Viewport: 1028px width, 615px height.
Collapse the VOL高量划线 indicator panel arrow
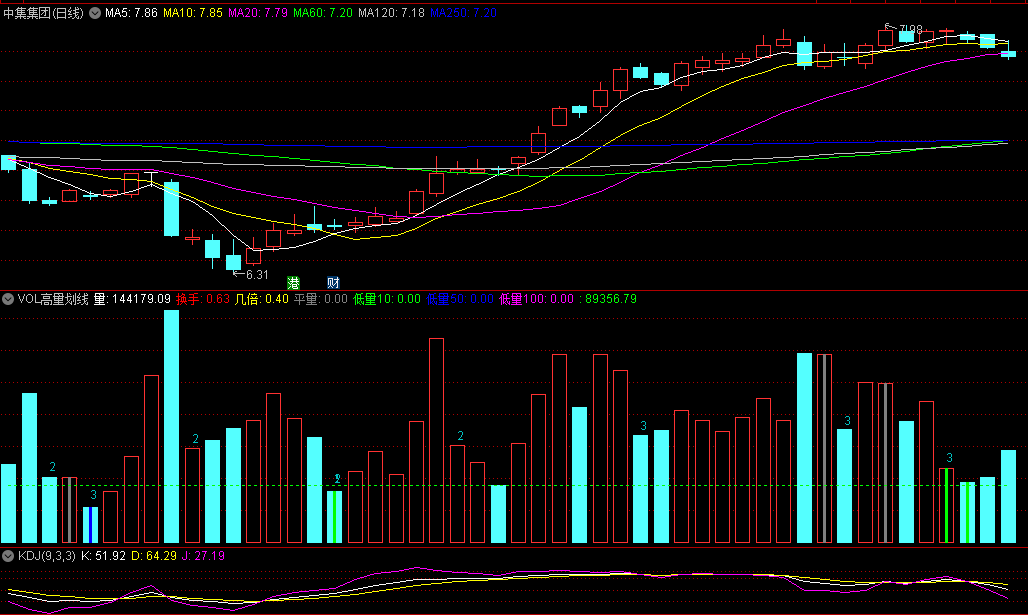pos(8,299)
